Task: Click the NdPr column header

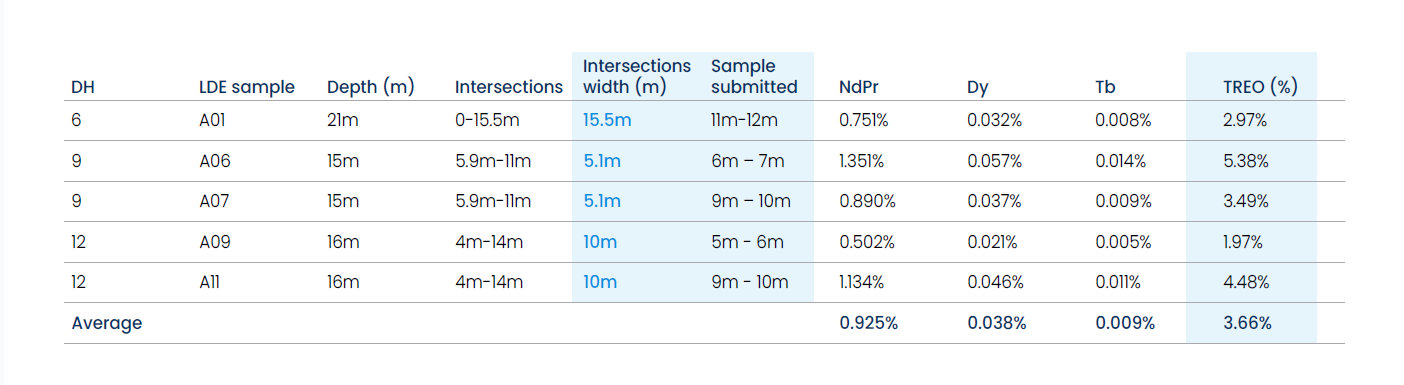Action: pyautogui.click(x=859, y=87)
